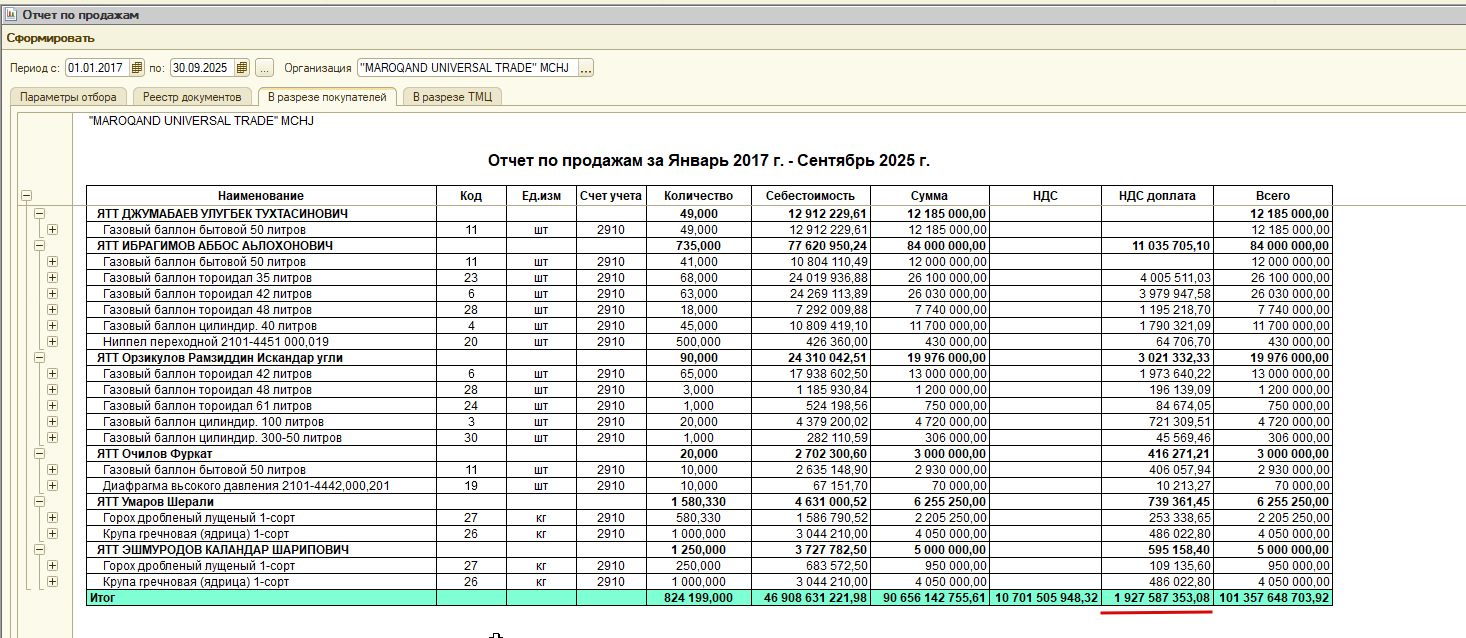Select the Ед.изм column header
Image resolution: width=1466 pixels, height=638 pixels.
pos(541,196)
